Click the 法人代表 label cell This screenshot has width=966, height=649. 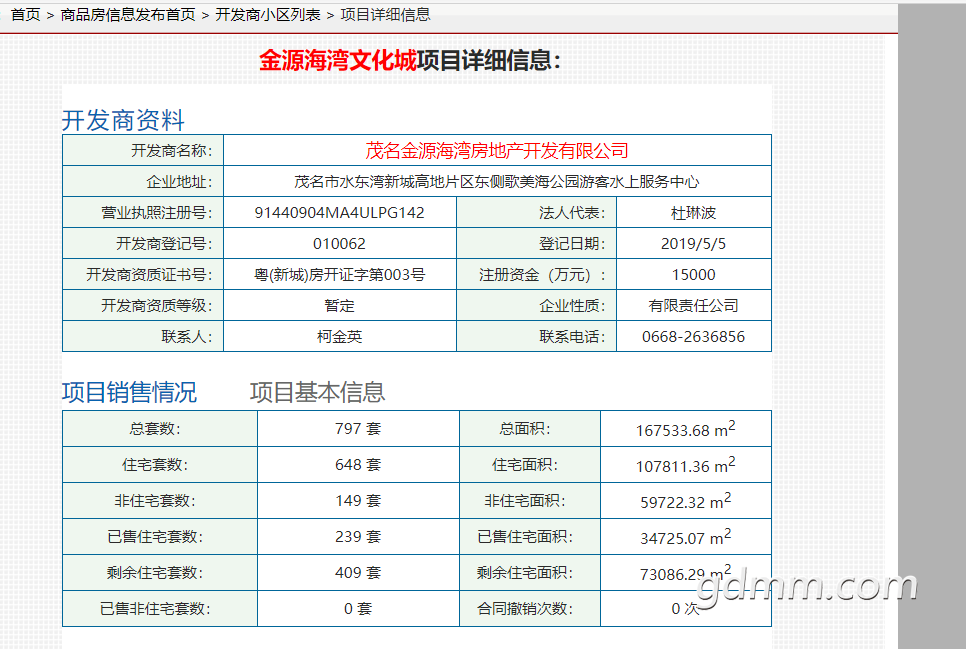(x=537, y=213)
